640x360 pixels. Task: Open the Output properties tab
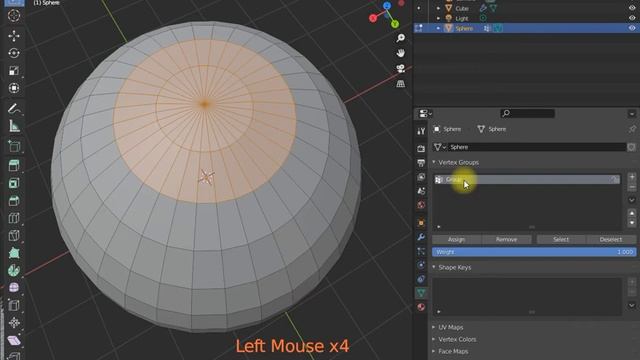click(421, 163)
